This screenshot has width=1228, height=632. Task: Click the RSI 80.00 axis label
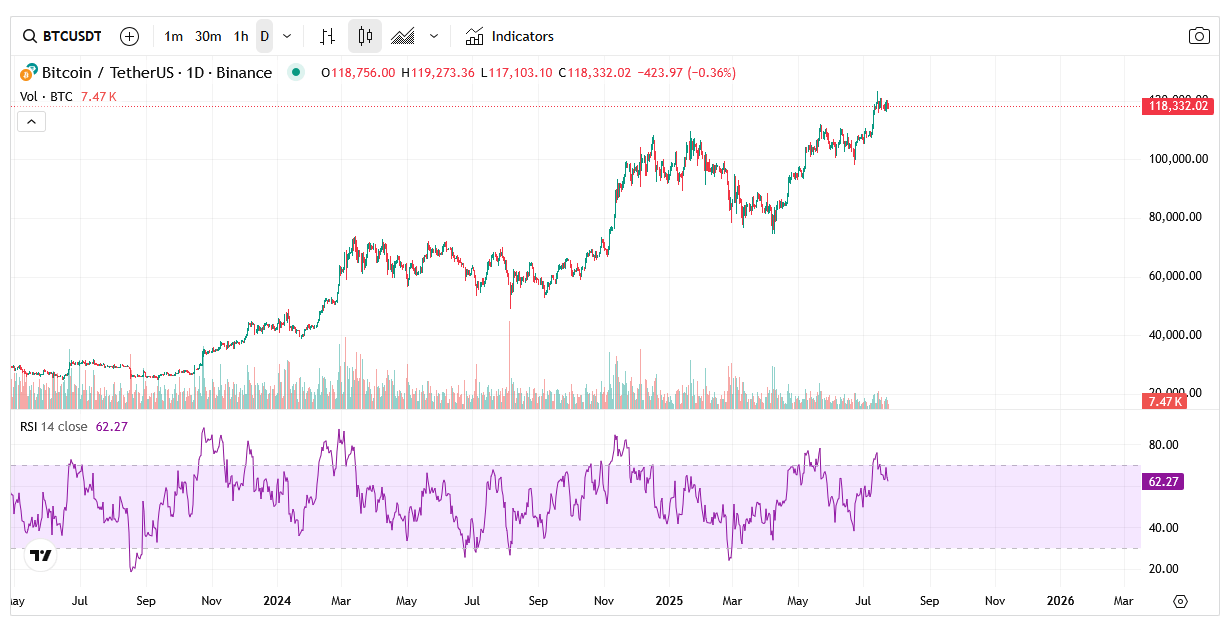coord(1163,445)
